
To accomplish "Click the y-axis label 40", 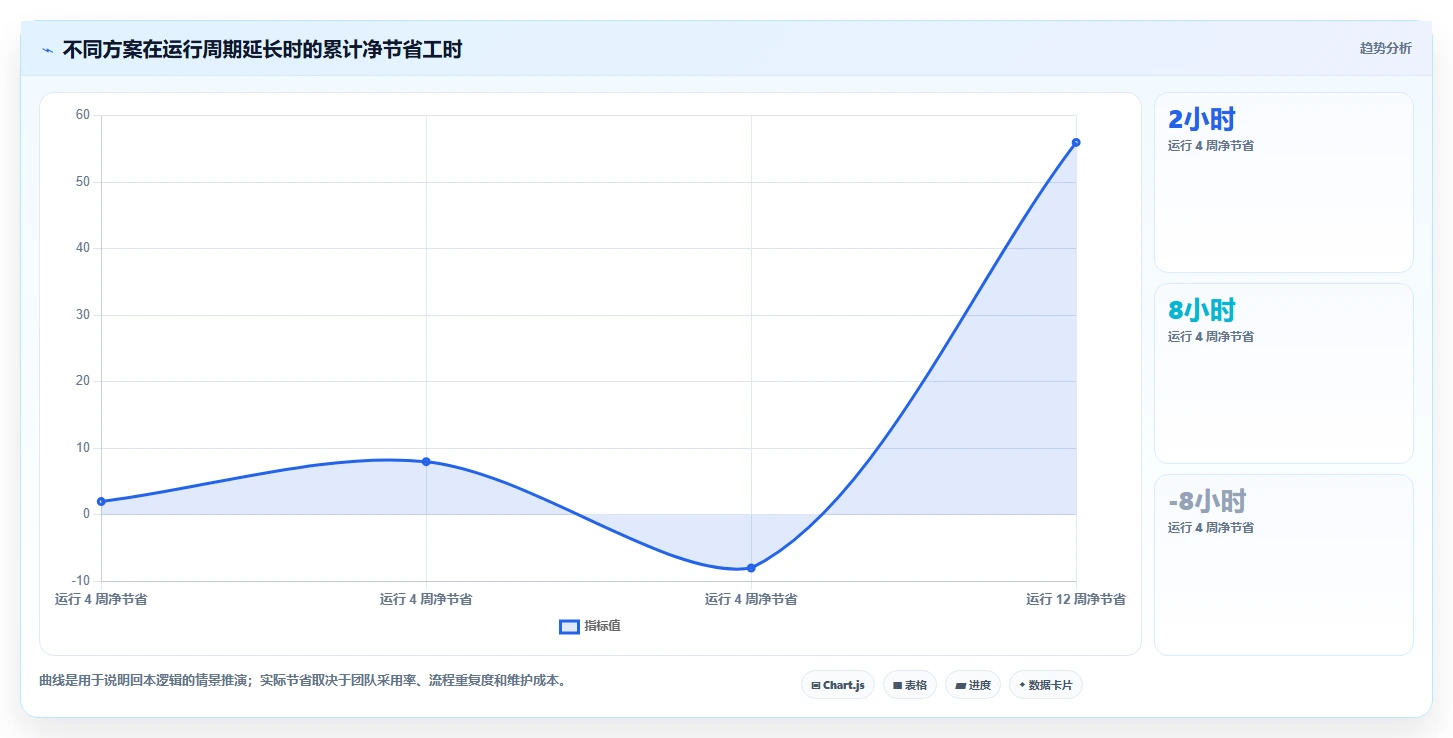I will 83,248.
